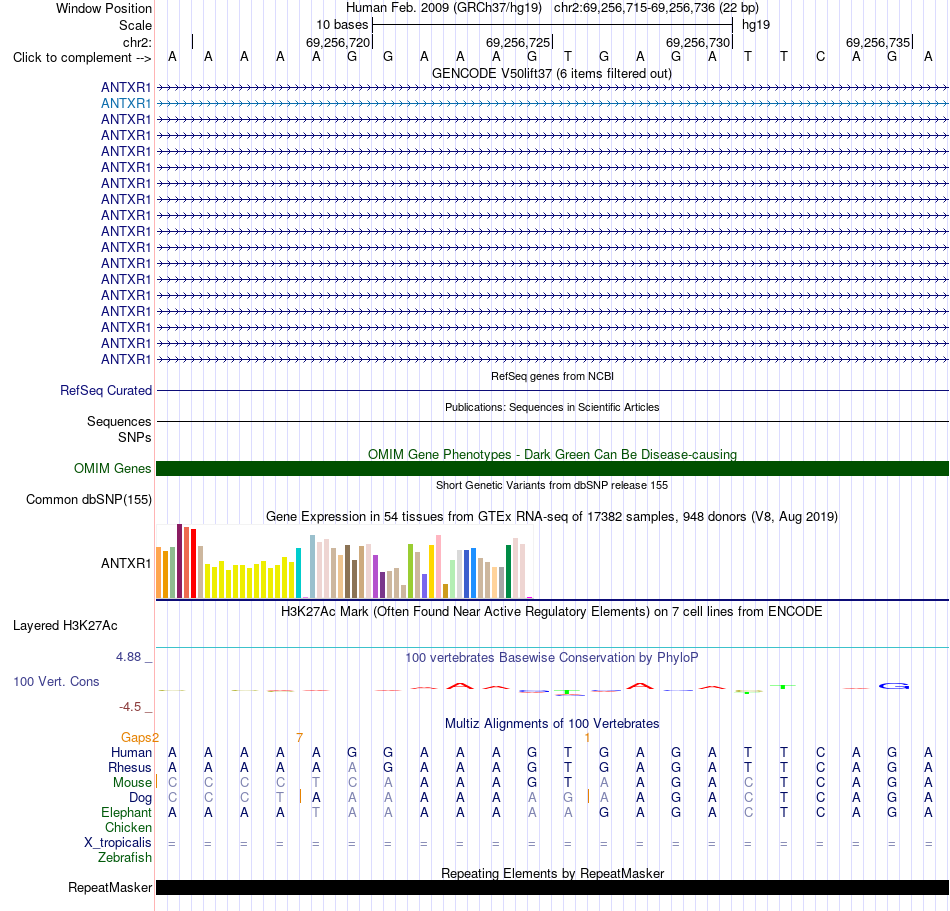Click the '10 bases' scale text
The height and width of the screenshot is (911, 950).
(x=342, y=25)
